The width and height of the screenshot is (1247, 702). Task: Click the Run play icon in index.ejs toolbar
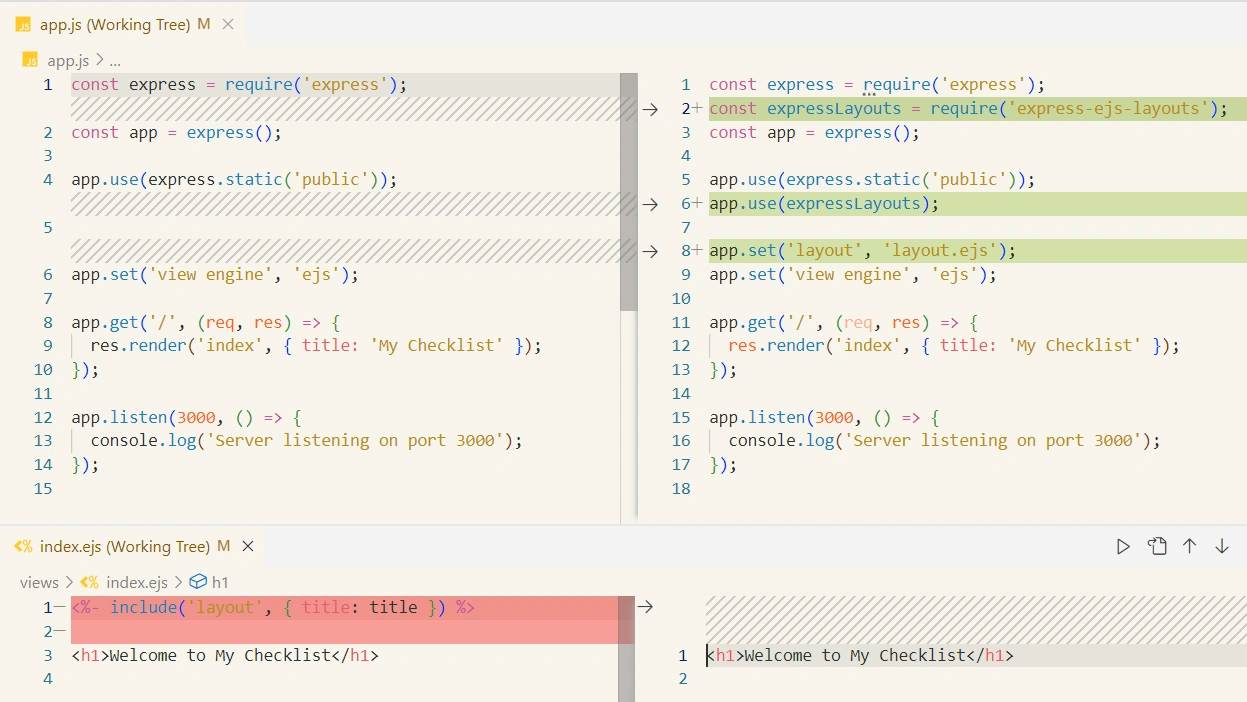pyautogui.click(x=1124, y=546)
